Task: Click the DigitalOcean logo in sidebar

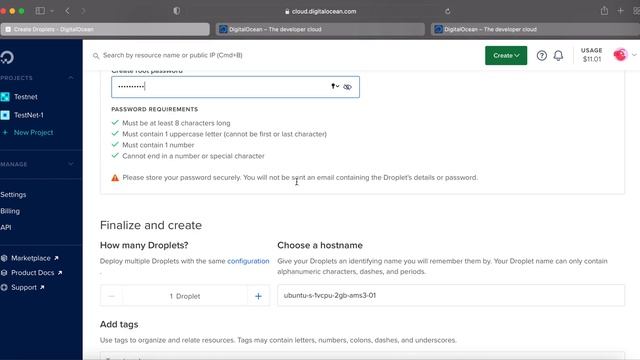Action: click(x=7, y=58)
